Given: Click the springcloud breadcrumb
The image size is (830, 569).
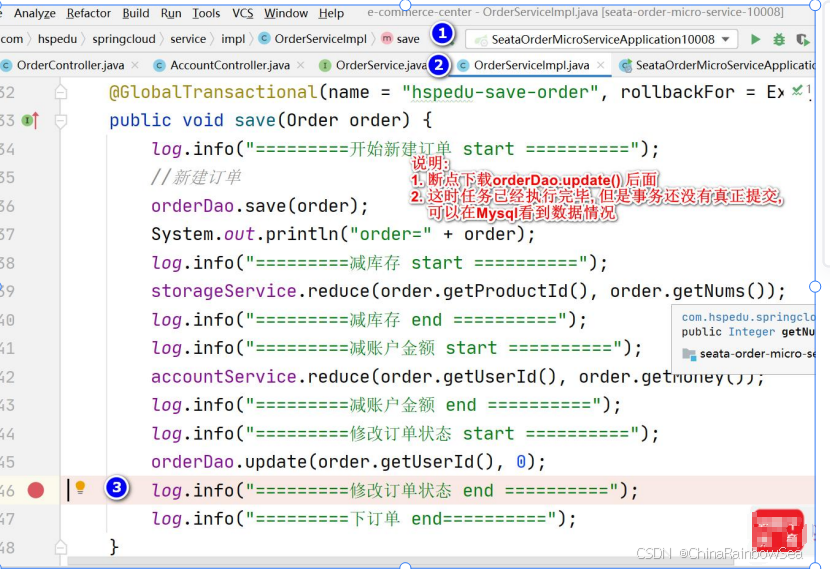Looking at the screenshot, I should (x=124, y=39).
